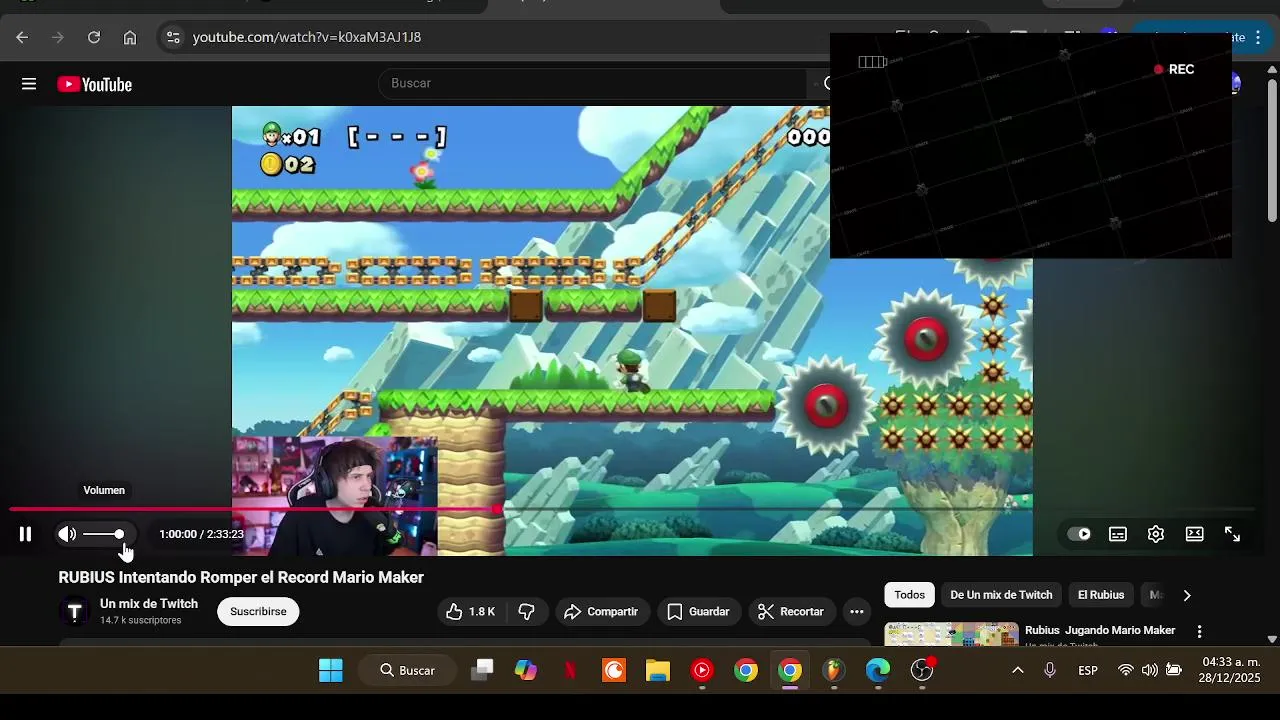The width and height of the screenshot is (1280, 720).
Task: View site information icon in address bar
Action: click(173, 37)
